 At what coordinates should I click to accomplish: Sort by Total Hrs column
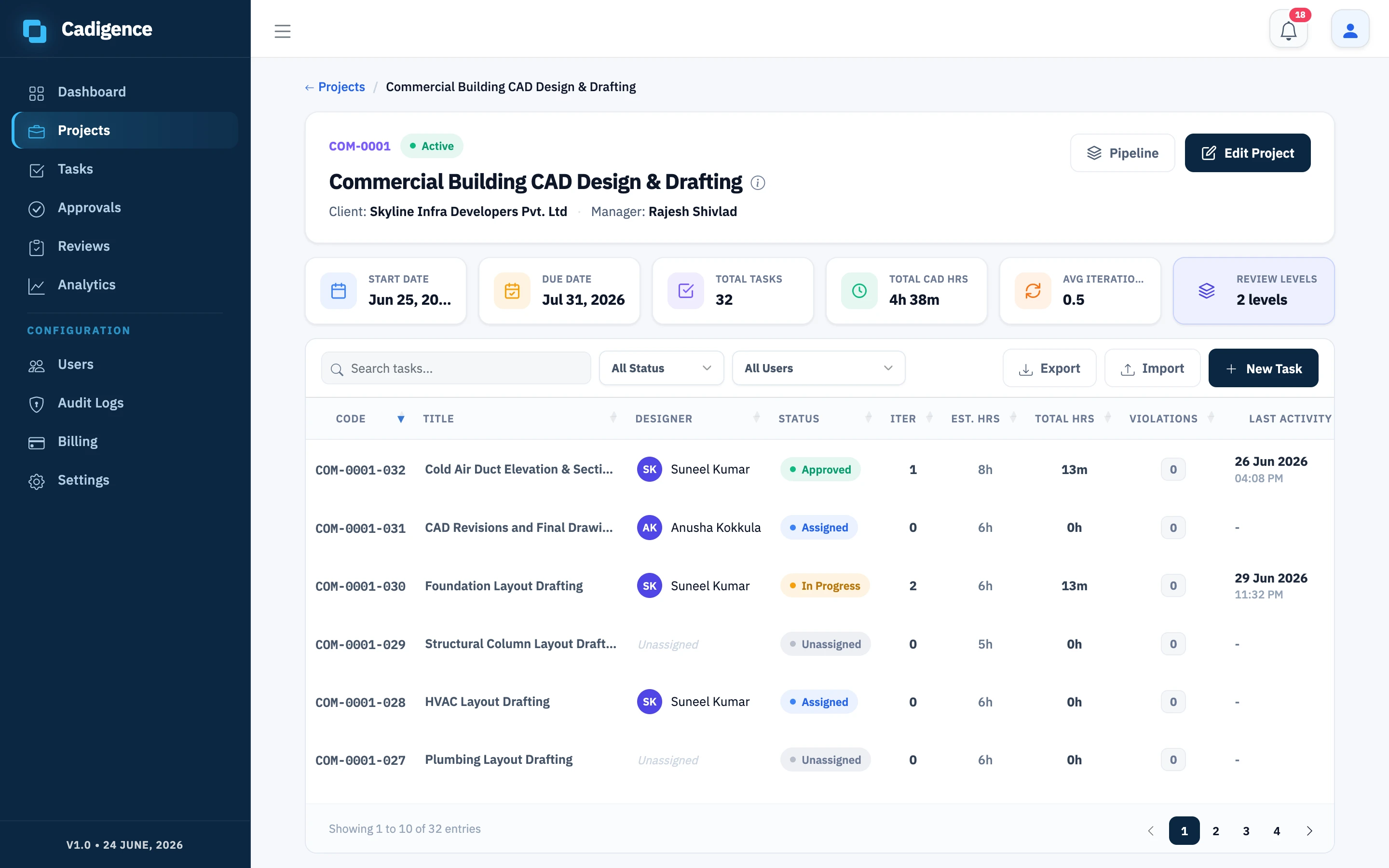1073,419
